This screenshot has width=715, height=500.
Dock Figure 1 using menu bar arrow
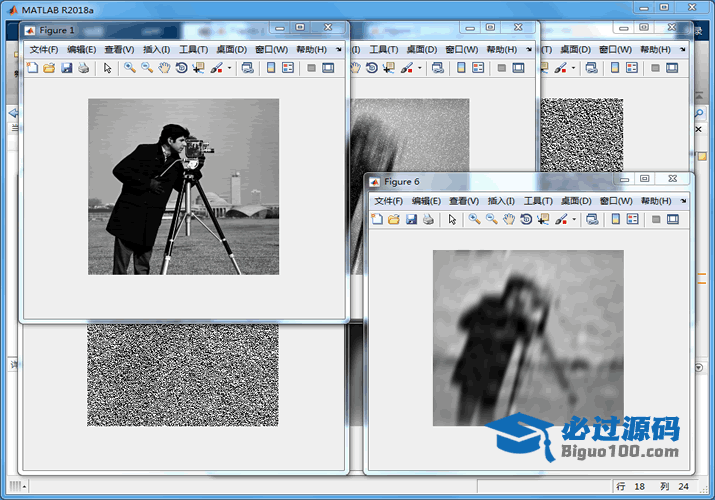[339, 49]
